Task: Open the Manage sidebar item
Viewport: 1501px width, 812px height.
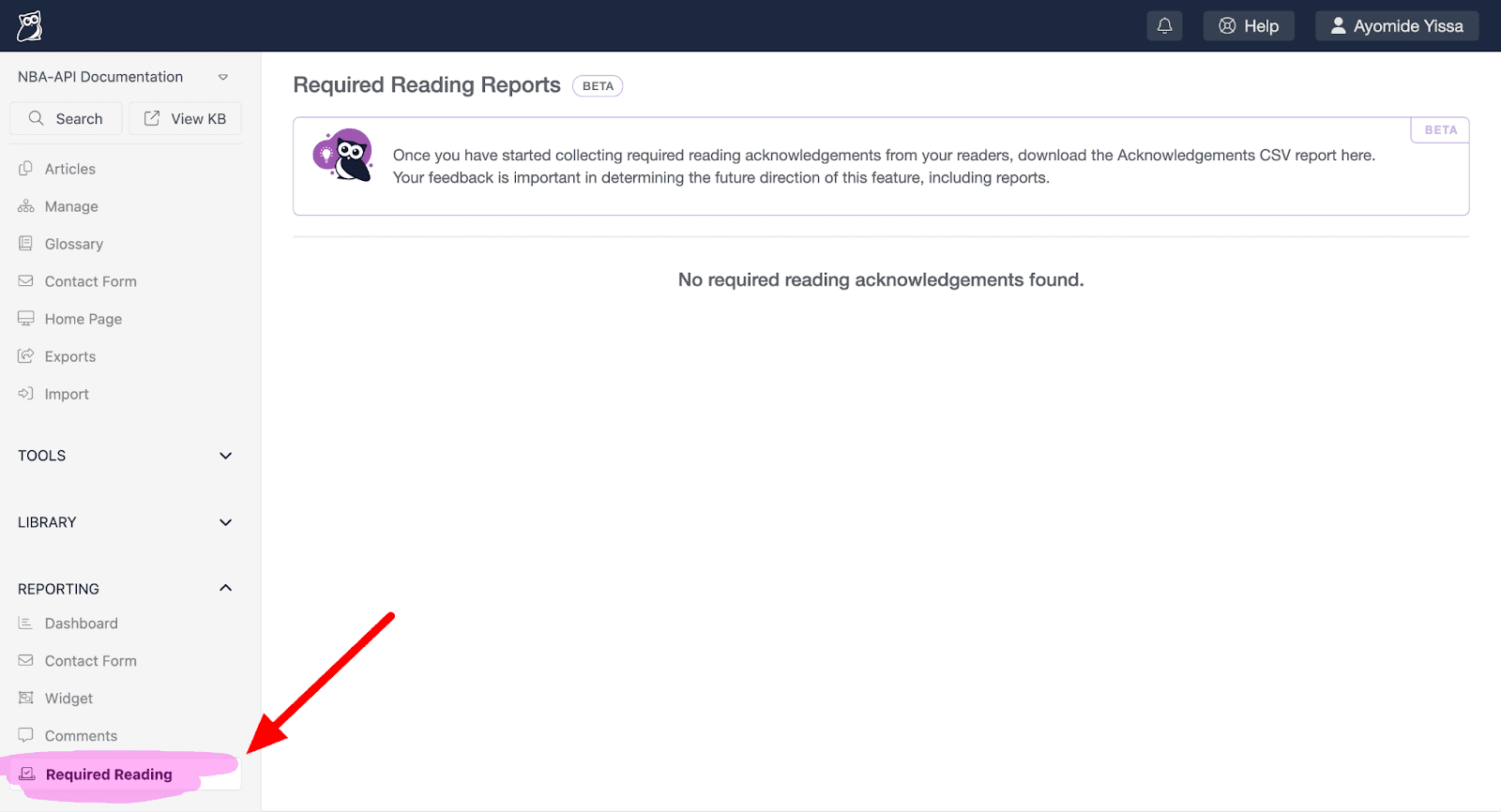Action: (x=71, y=206)
